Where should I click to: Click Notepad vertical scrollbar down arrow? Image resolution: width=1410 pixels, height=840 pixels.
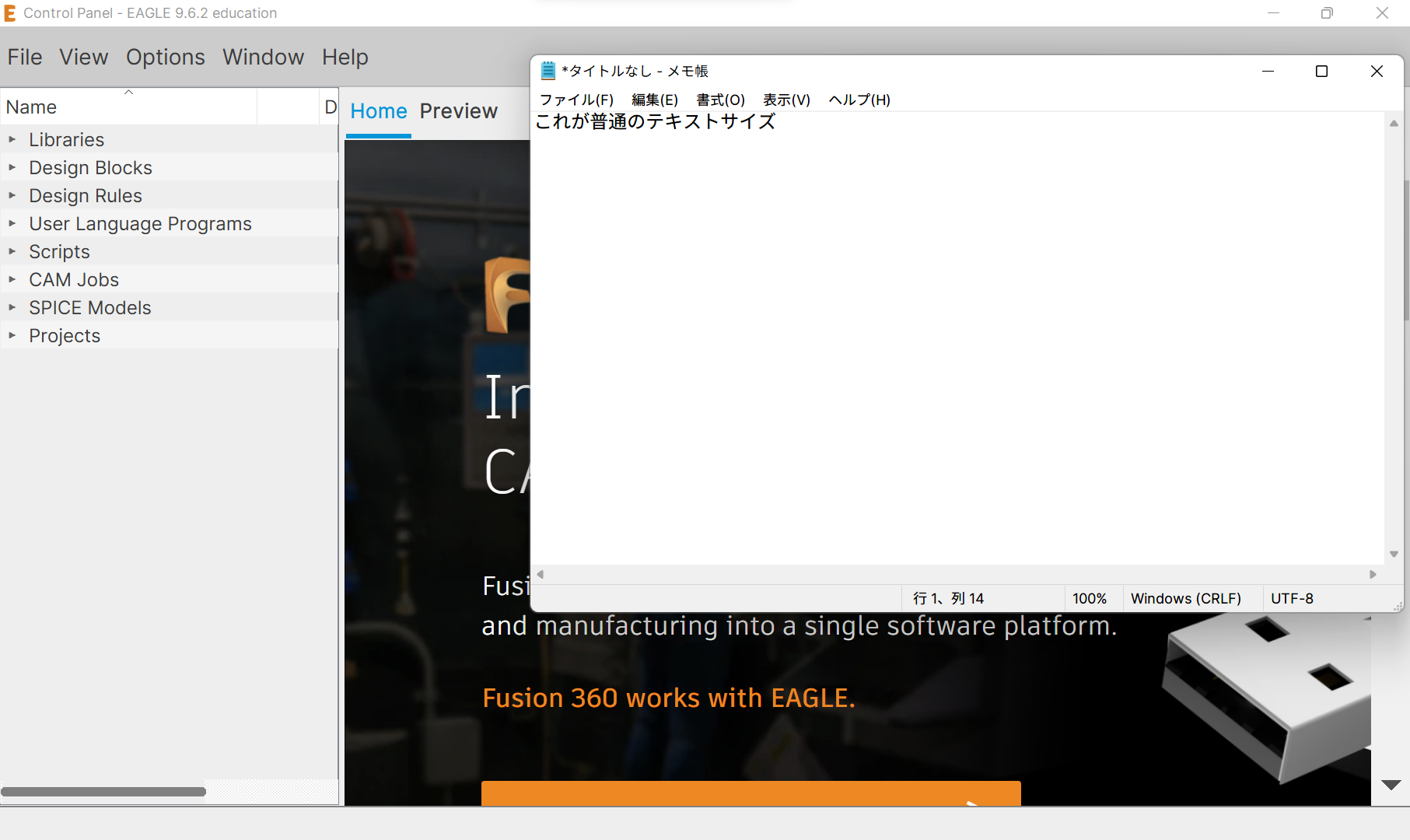click(1394, 555)
